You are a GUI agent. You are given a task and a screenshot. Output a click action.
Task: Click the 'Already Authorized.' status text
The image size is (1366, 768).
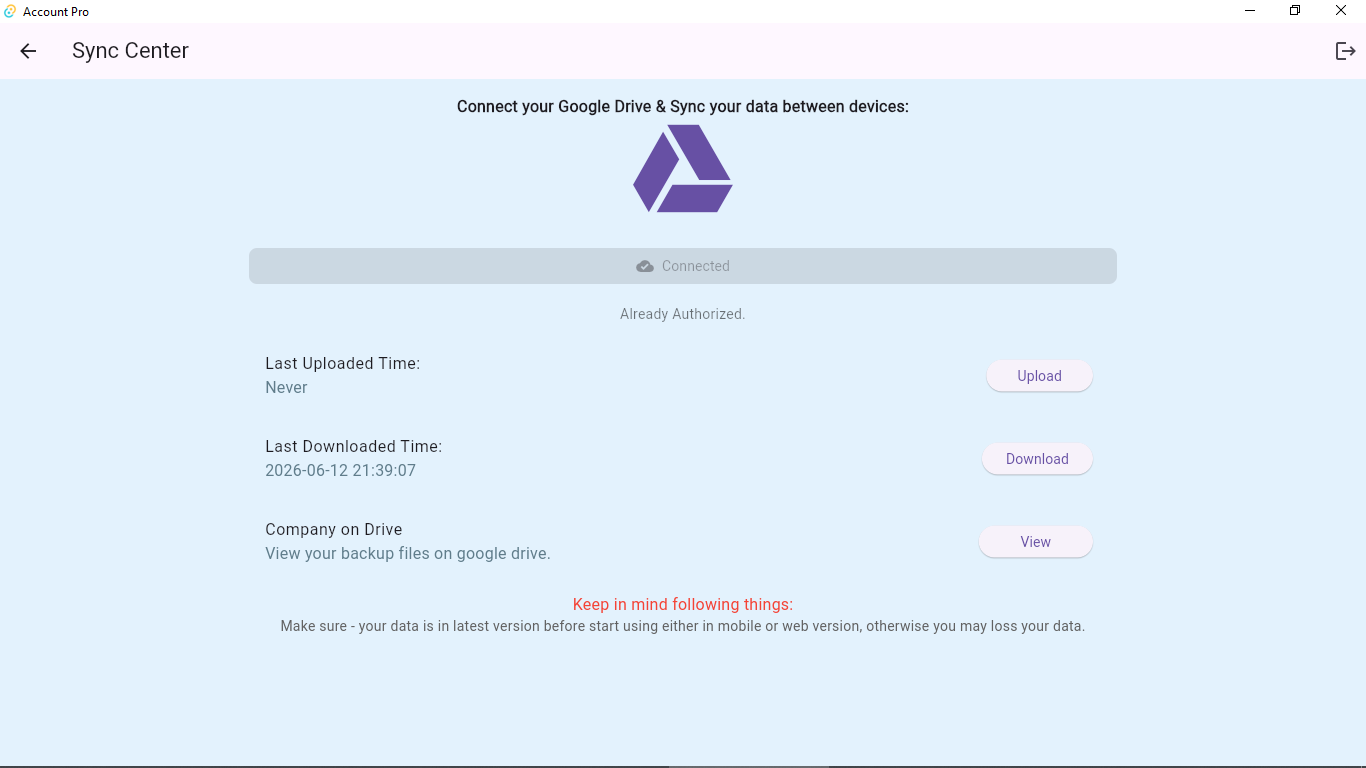click(x=683, y=314)
